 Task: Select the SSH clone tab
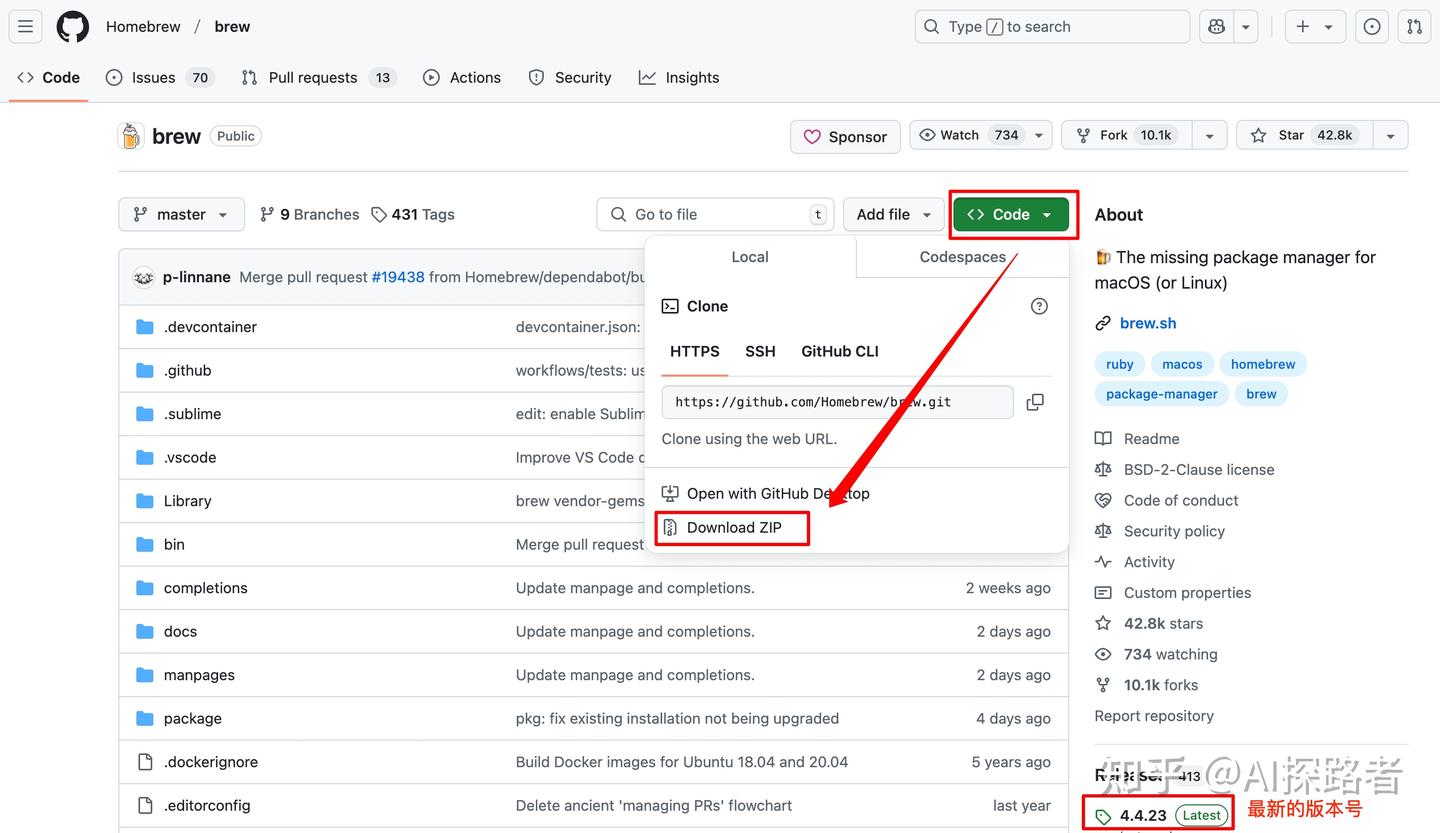pos(760,351)
